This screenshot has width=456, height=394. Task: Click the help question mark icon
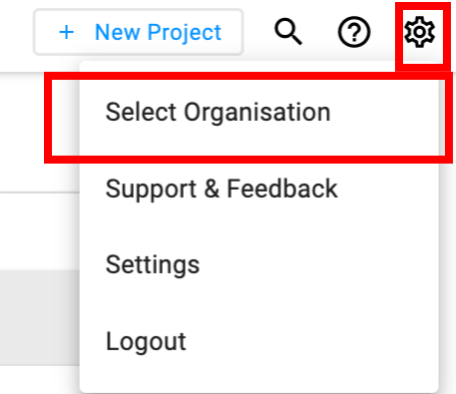pyautogui.click(x=354, y=32)
